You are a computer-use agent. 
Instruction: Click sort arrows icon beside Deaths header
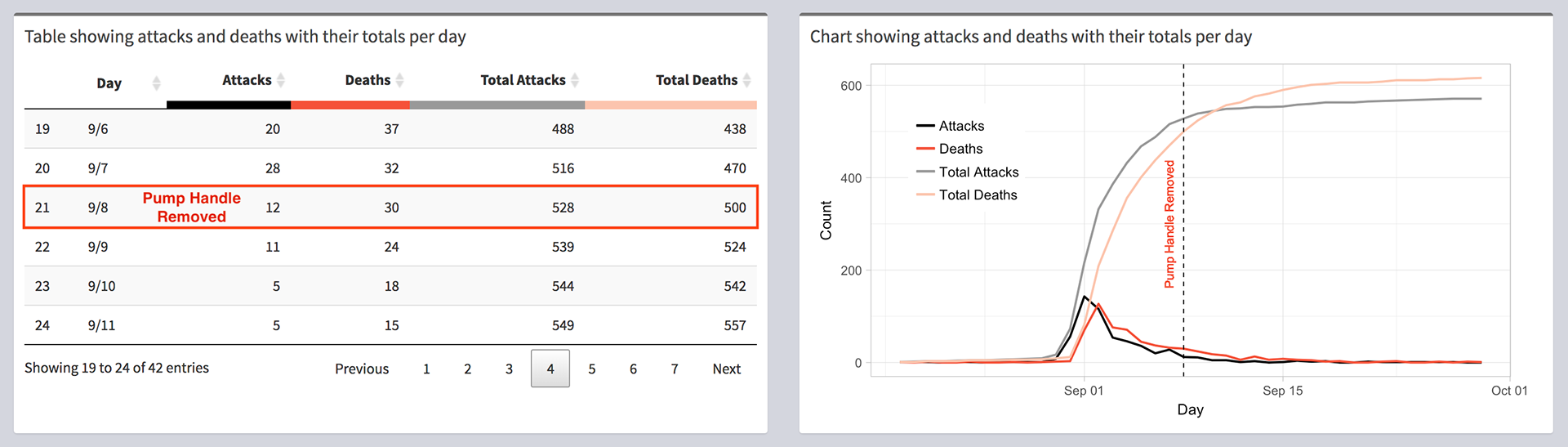click(x=400, y=80)
